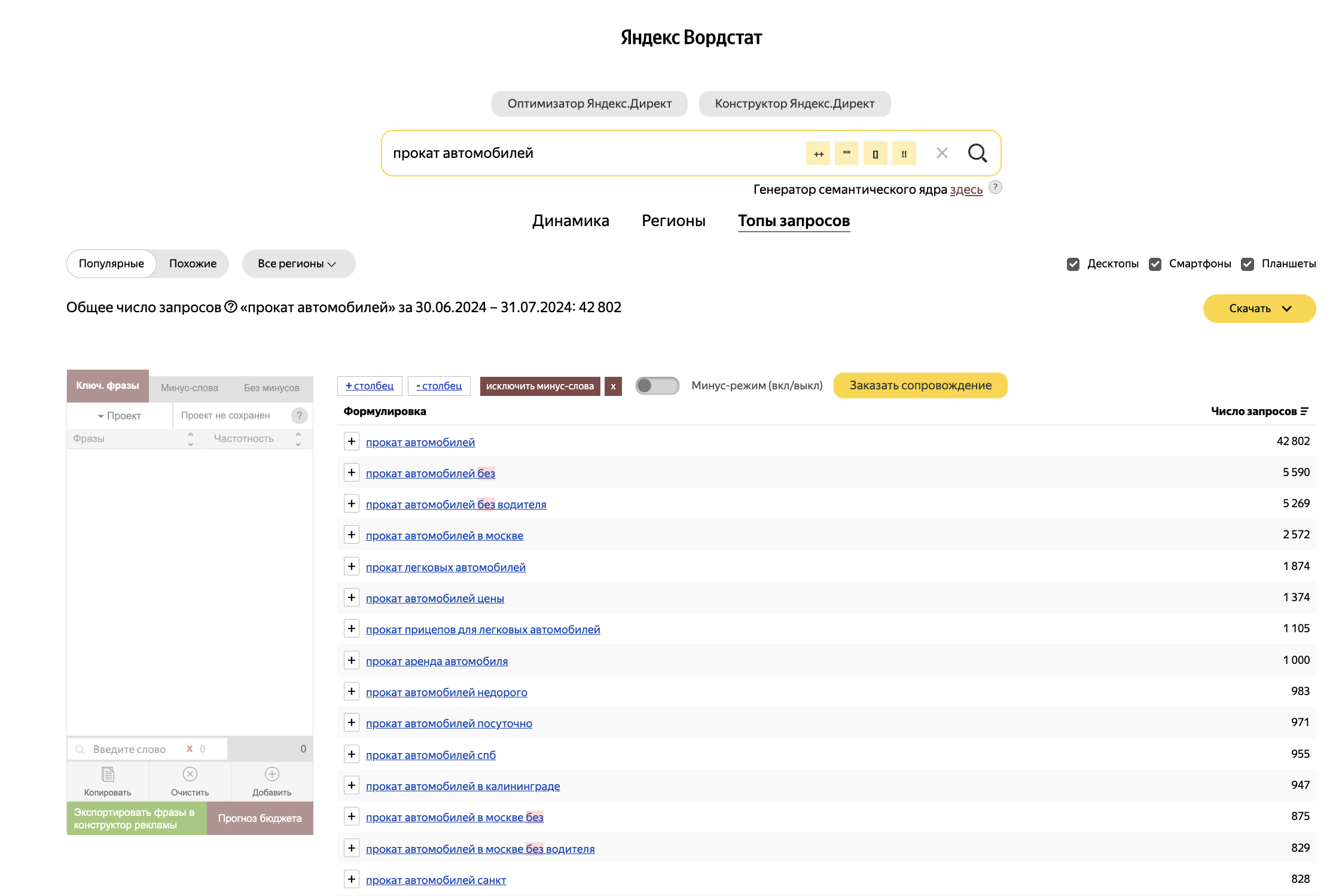The height and width of the screenshot is (896, 1342).
Task: Clear the search query with X icon
Action: click(942, 153)
